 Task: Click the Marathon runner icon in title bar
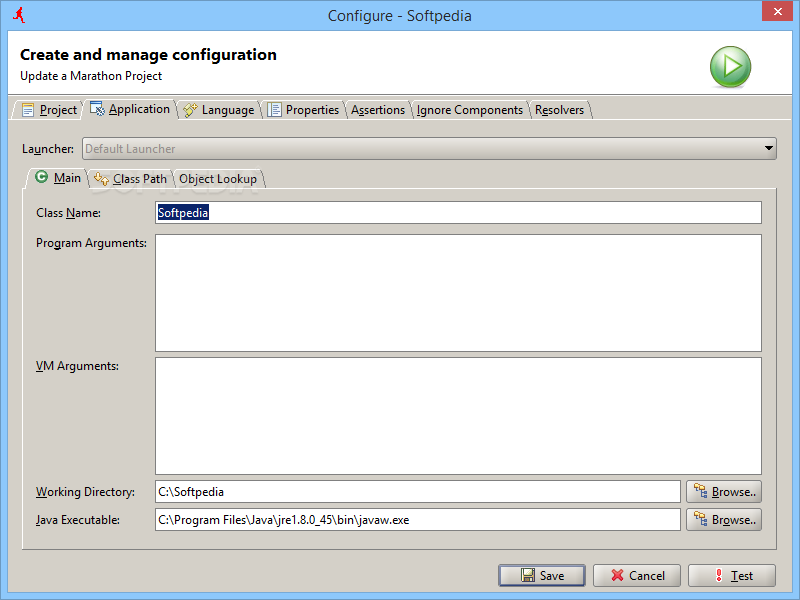point(19,15)
